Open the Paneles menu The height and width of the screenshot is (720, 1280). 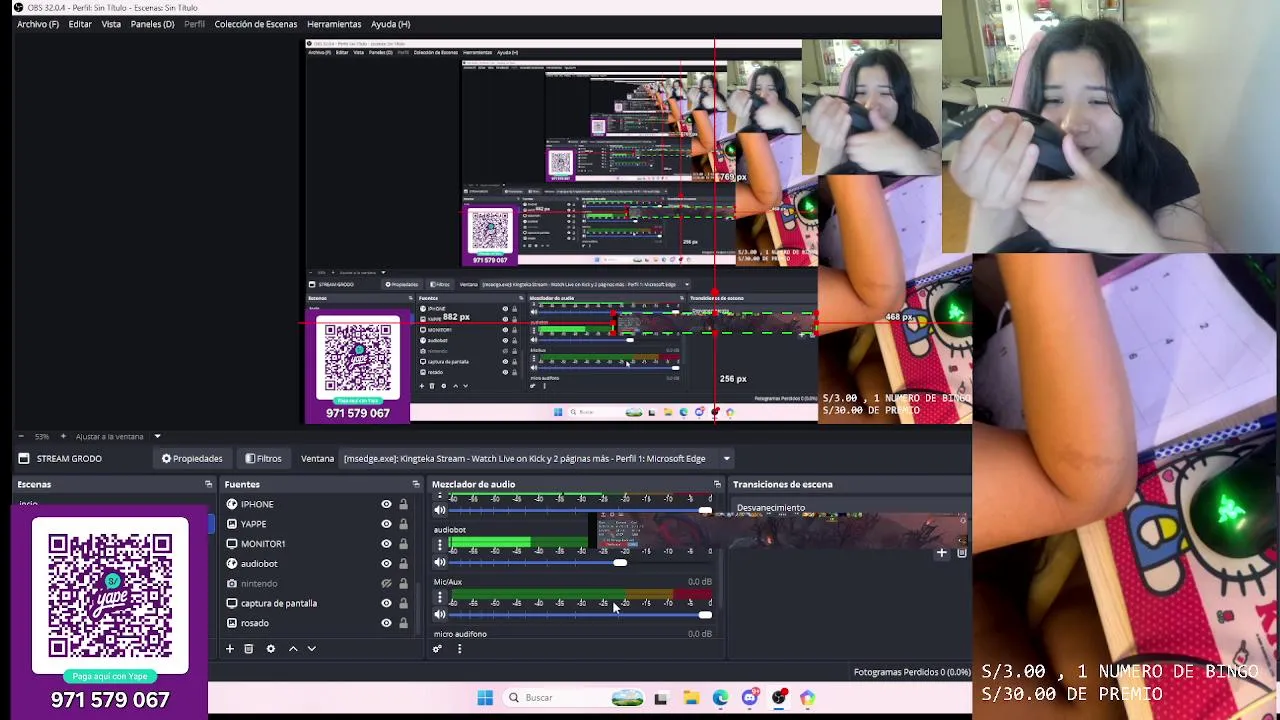152,24
